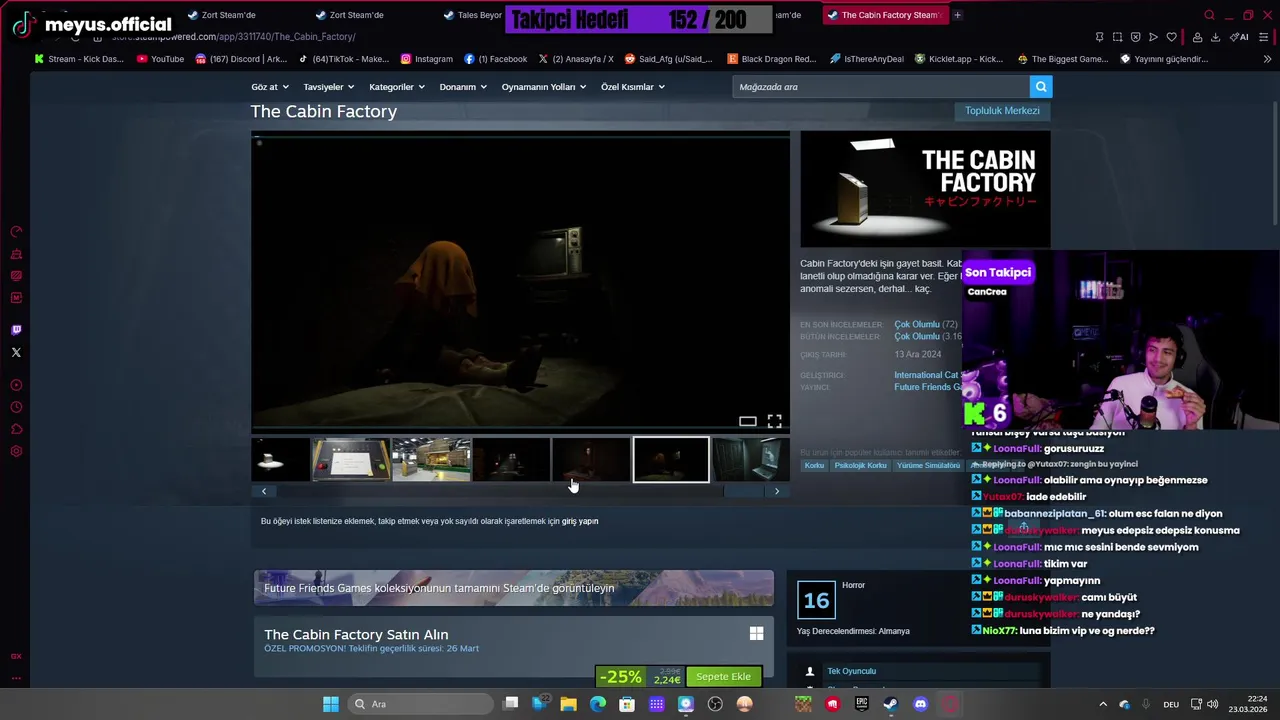Click Psikolojik Korku tag
The height and width of the screenshot is (720, 1280).
coord(861,465)
